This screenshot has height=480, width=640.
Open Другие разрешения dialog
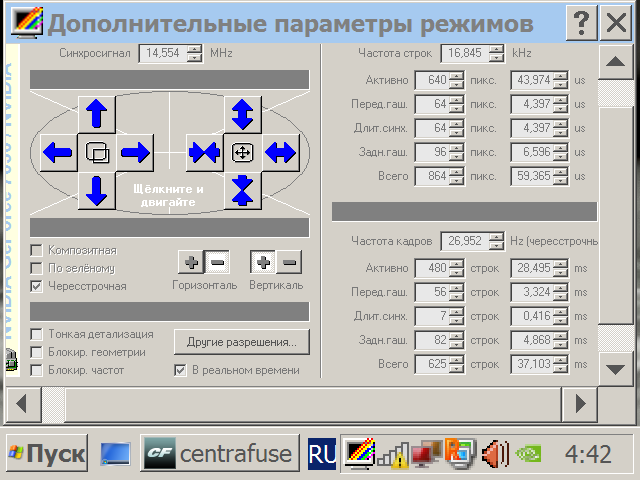pyautogui.click(x=241, y=342)
